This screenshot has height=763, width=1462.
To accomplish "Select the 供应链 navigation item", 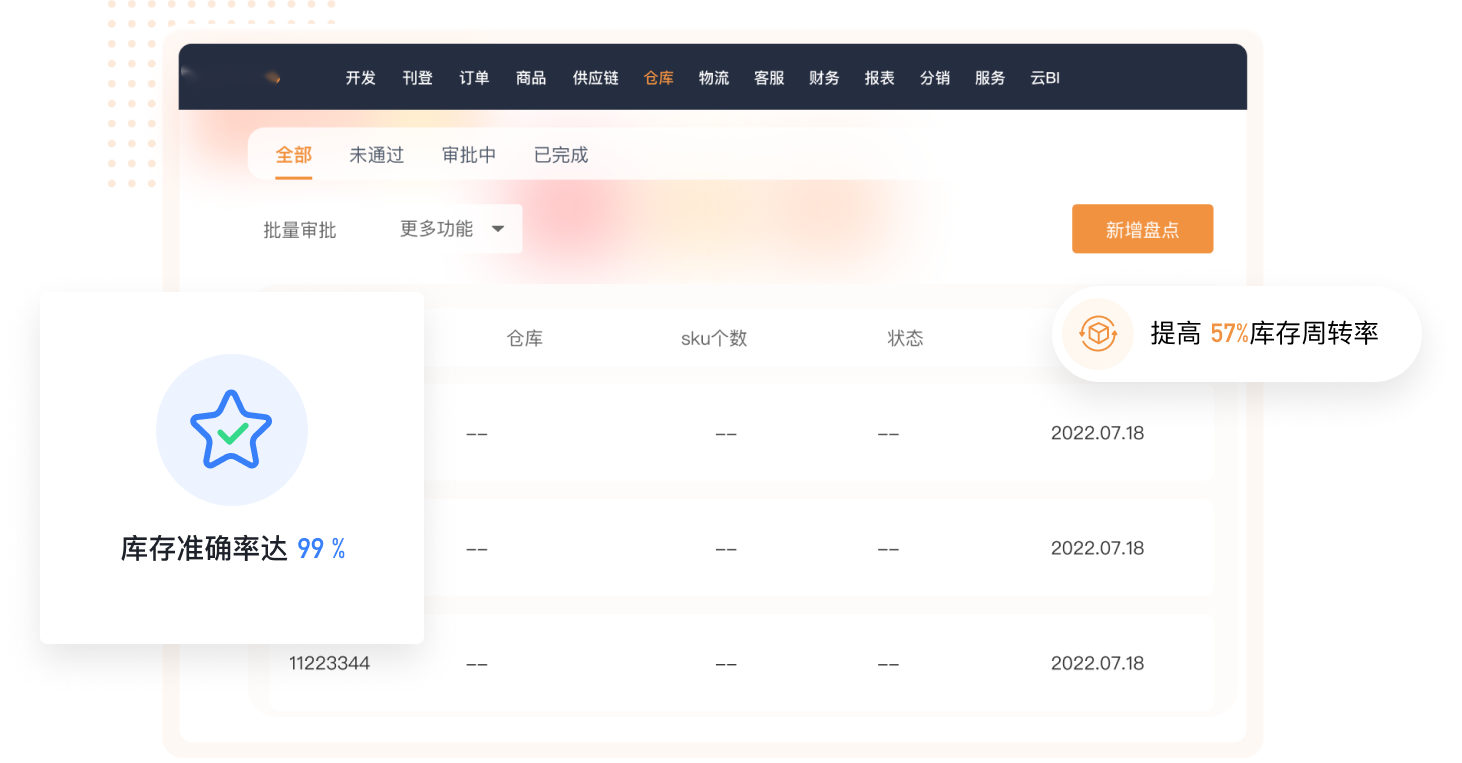I will click(595, 78).
